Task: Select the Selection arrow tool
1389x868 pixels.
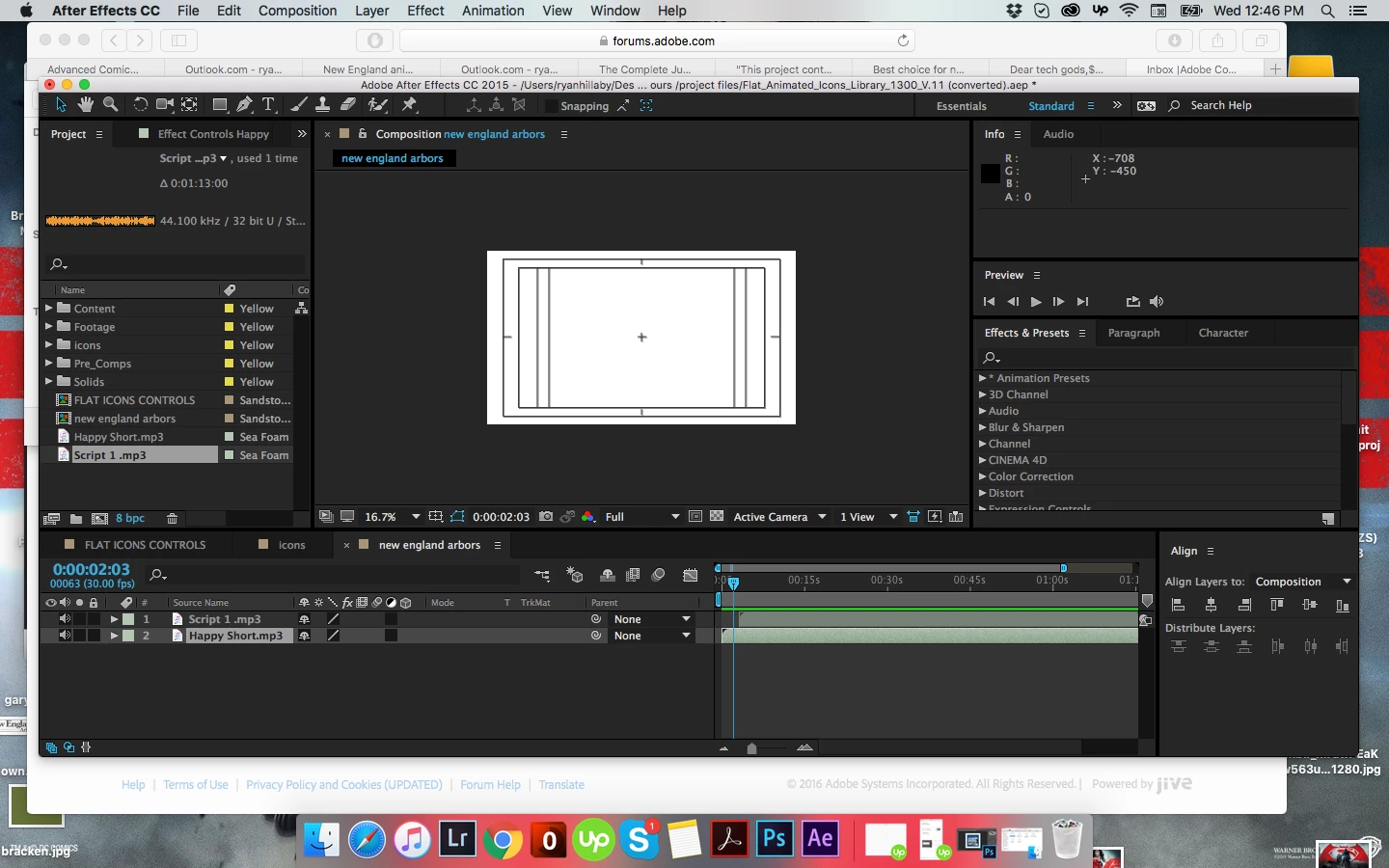Action: [61, 104]
